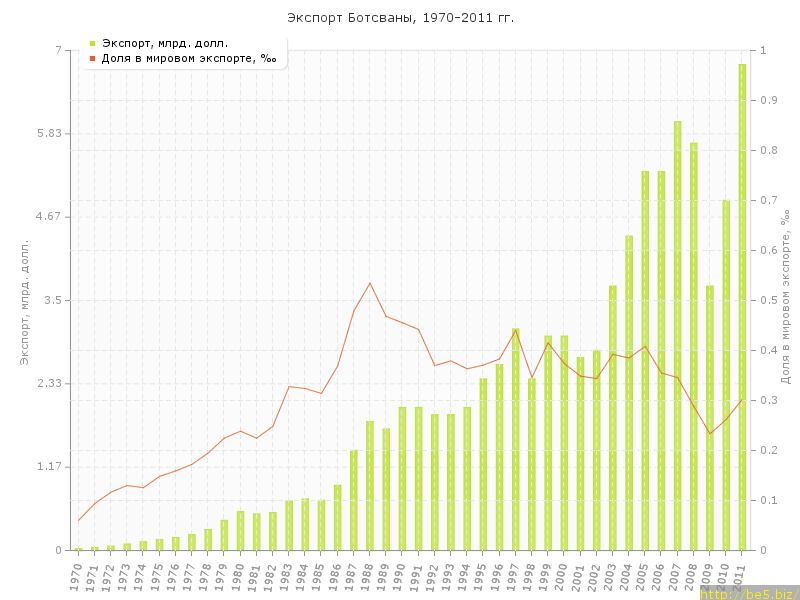The height and width of the screenshot is (600, 800).
Task: Click the 5.83 value on left axis
Action: [47, 134]
